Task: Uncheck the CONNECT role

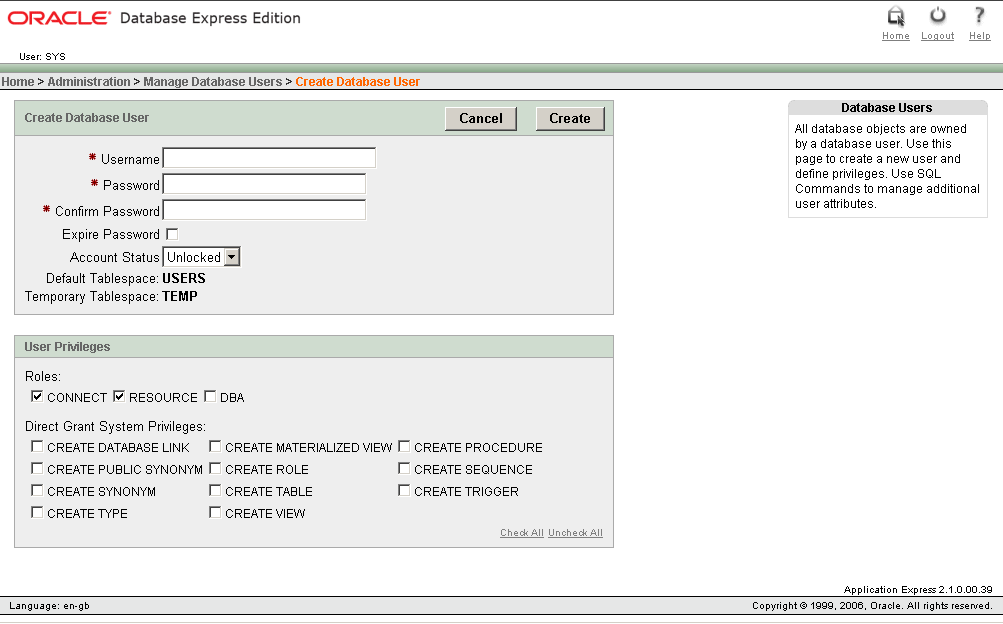Action: (37, 396)
